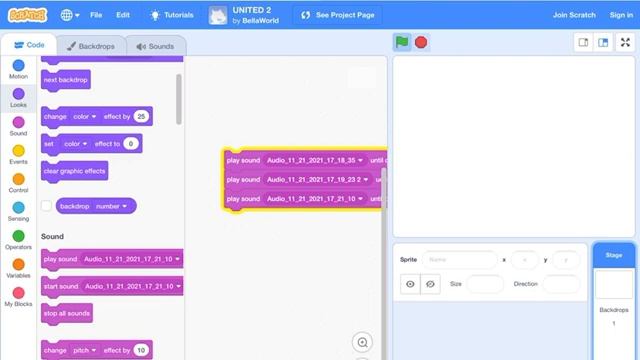This screenshot has width=640, height=360.
Task: Switch to the Backdrops tab
Action: click(91, 46)
